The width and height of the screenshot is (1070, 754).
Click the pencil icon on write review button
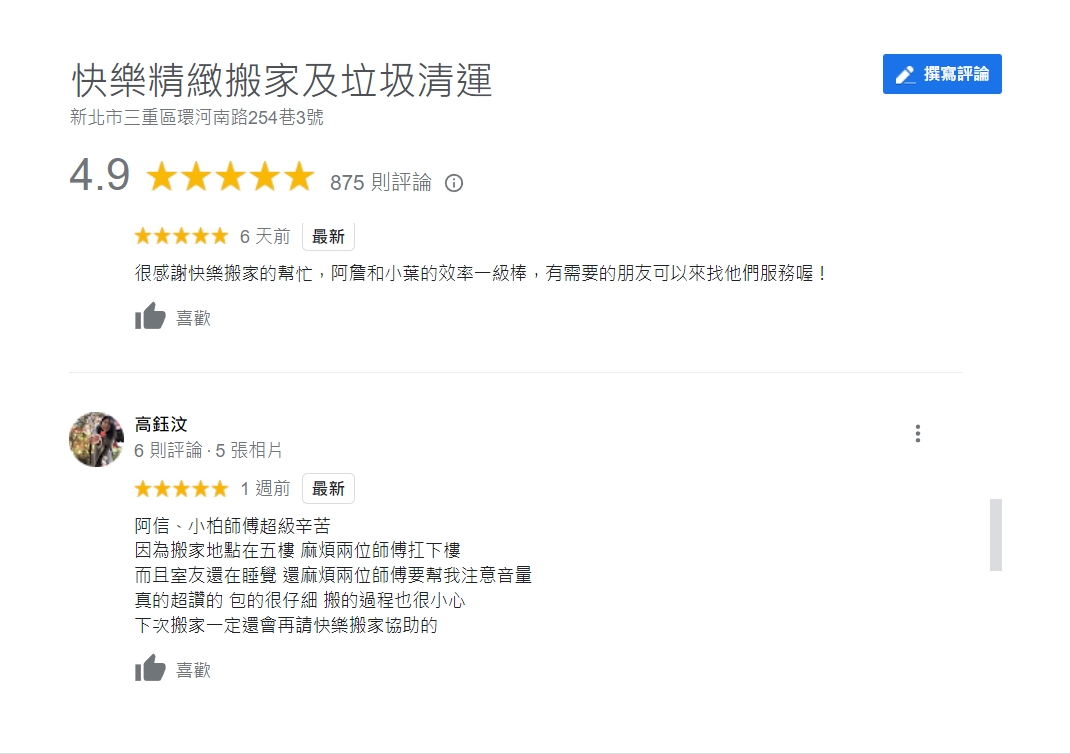pos(905,75)
